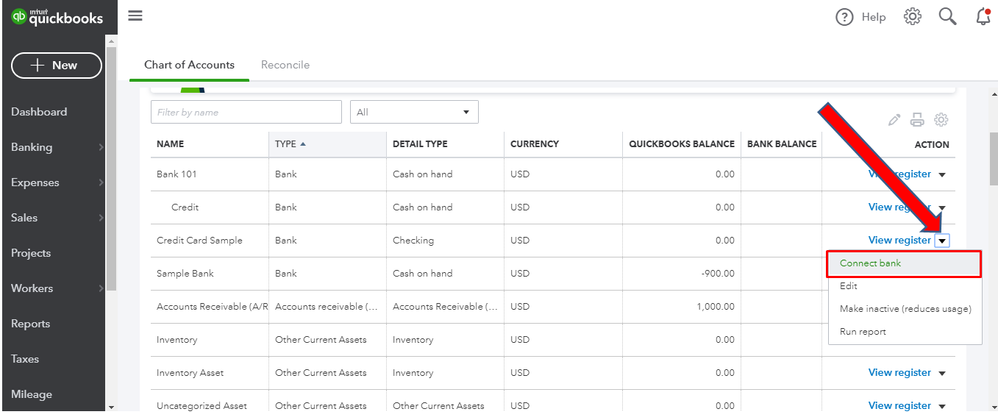
Task: Click the page scrollbar up arrow
Action: point(992,95)
